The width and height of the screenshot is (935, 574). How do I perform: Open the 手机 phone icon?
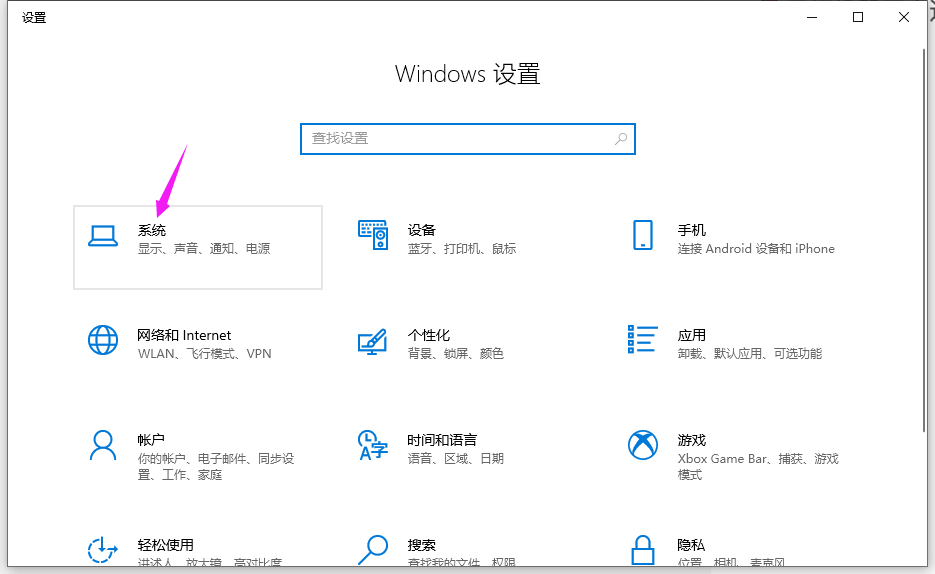pos(643,235)
